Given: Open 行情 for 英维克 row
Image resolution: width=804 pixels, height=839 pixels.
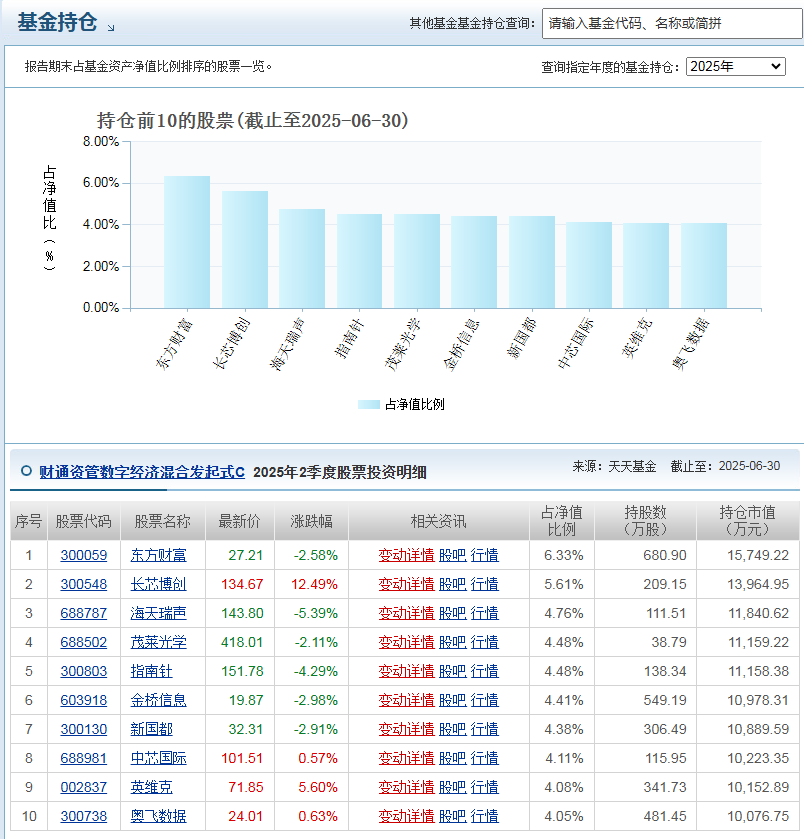Looking at the screenshot, I should click(485, 787).
